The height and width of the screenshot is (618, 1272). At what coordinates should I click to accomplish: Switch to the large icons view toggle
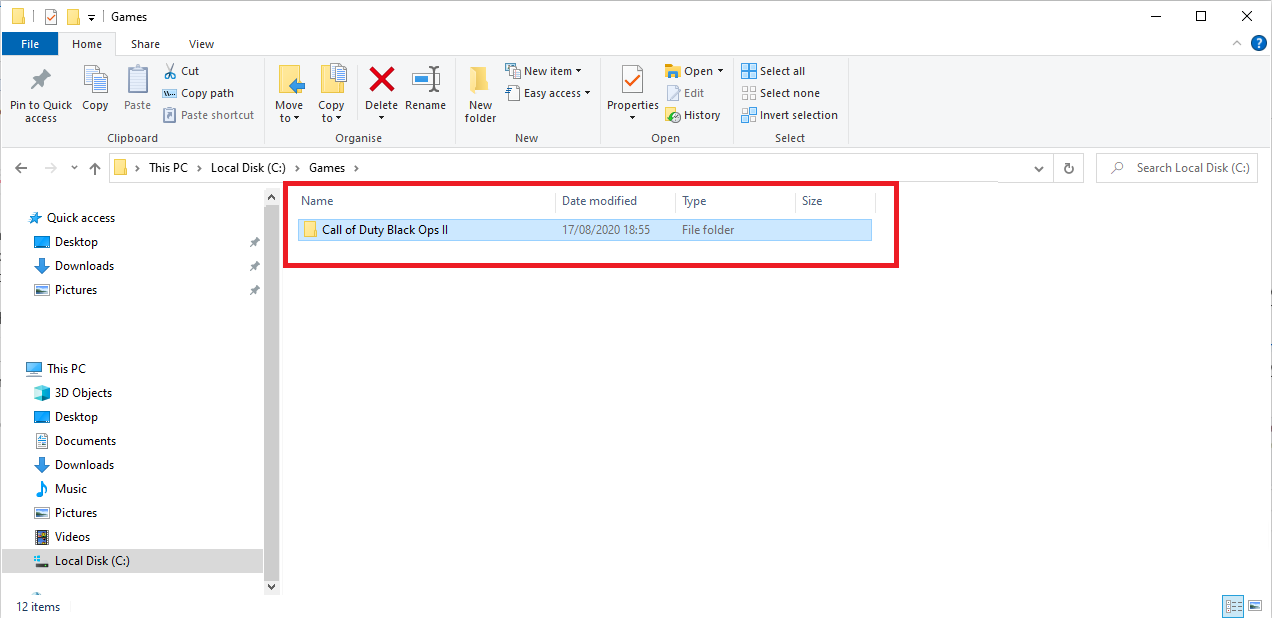coord(1255,606)
